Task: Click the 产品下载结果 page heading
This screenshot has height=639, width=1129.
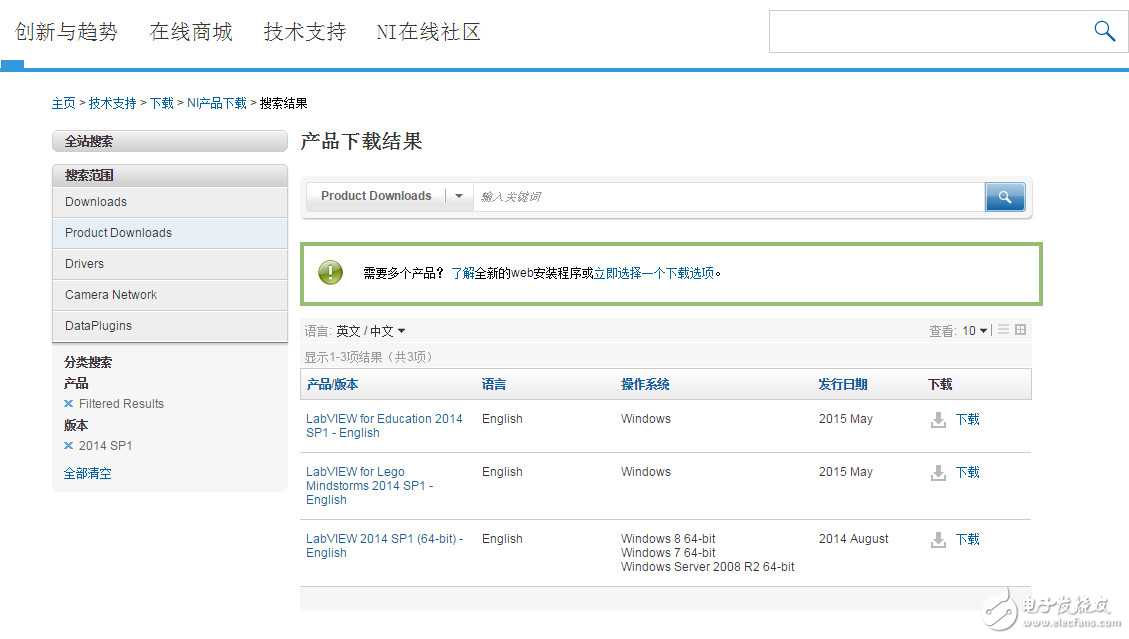Action: pyautogui.click(x=361, y=141)
